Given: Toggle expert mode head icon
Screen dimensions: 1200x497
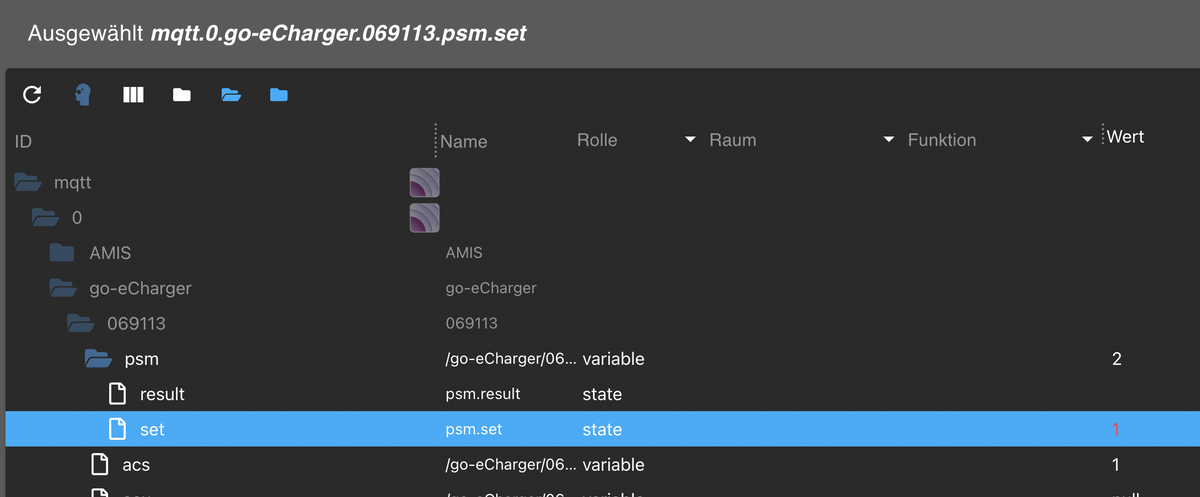Looking at the screenshot, I should (83, 95).
